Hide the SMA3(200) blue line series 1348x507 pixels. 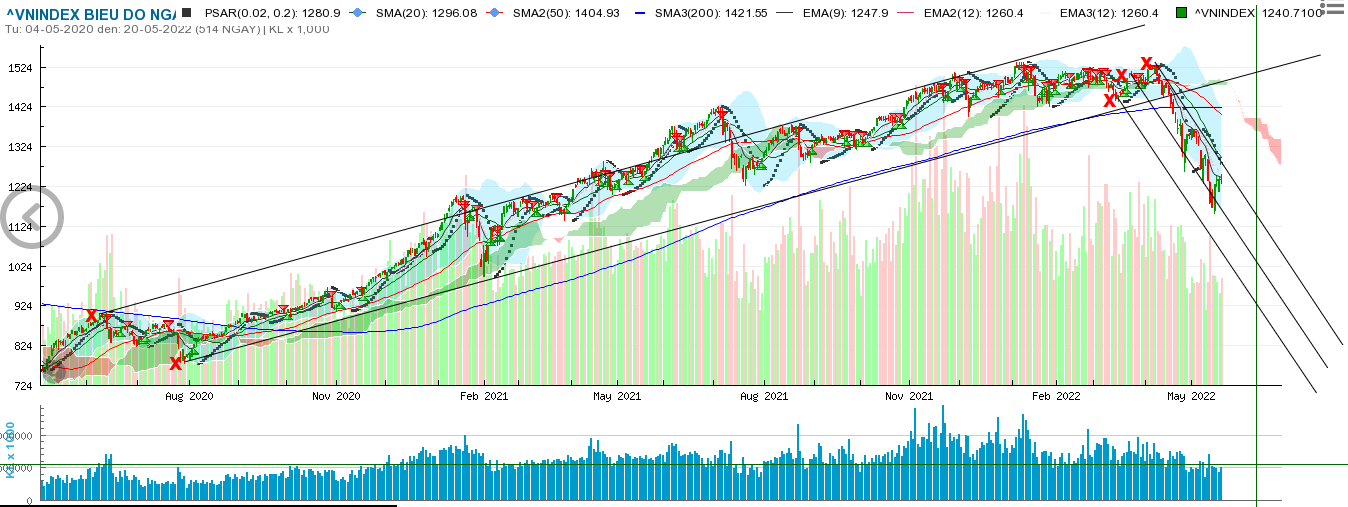click(700, 12)
